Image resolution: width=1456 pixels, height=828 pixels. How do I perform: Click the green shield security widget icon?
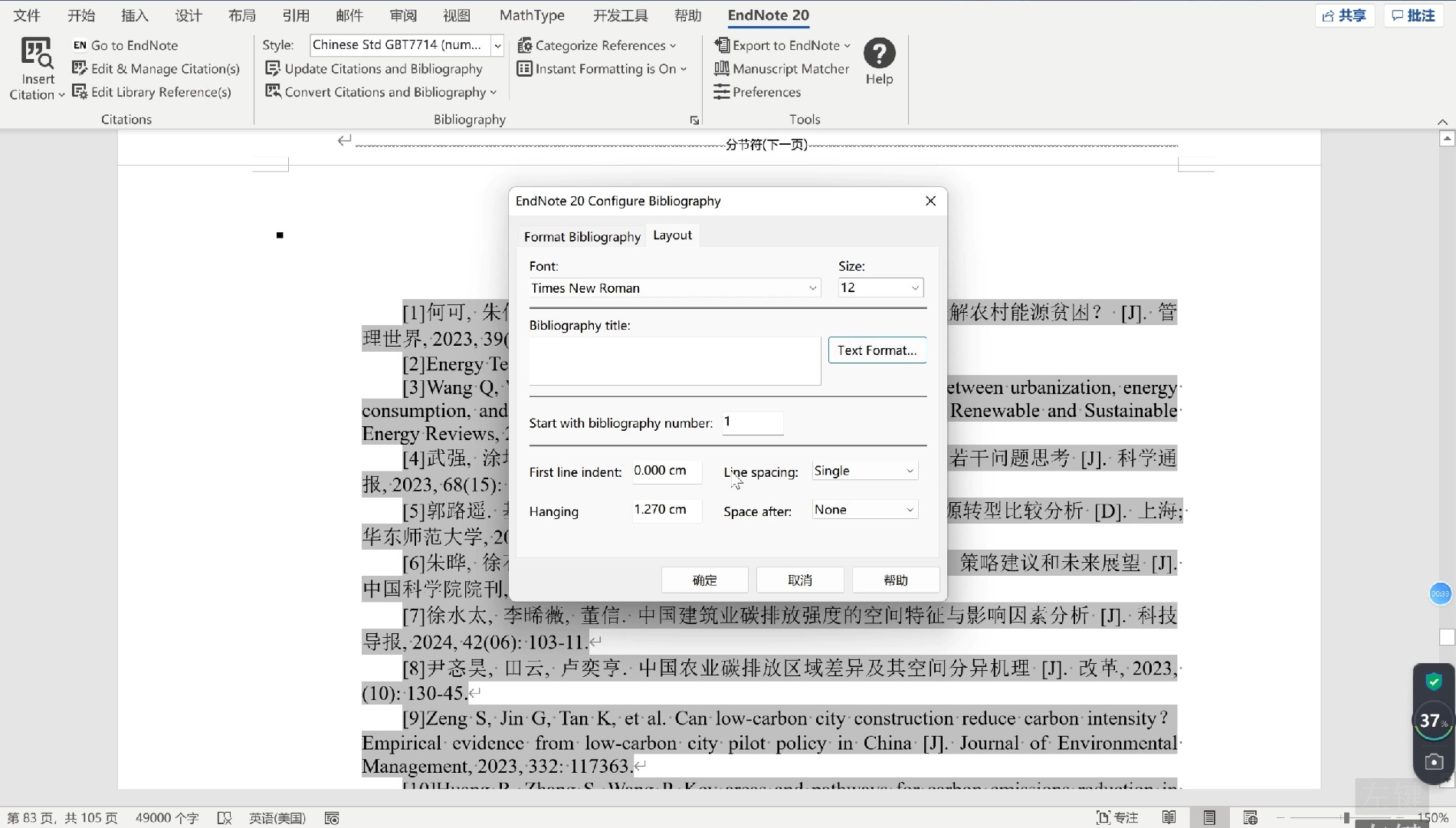[1434, 682]
